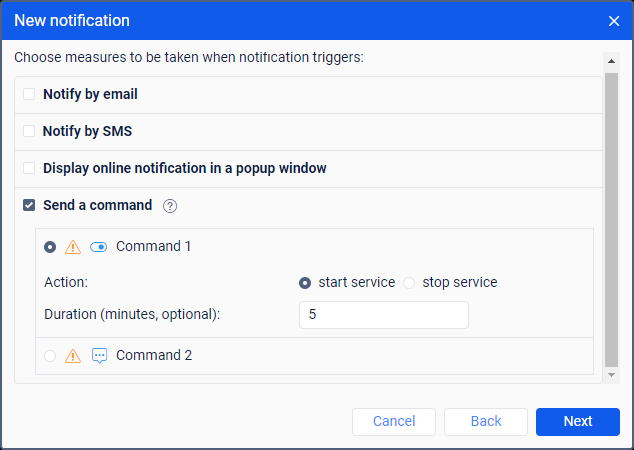Close the New notification dialog

tap(614, 20)
